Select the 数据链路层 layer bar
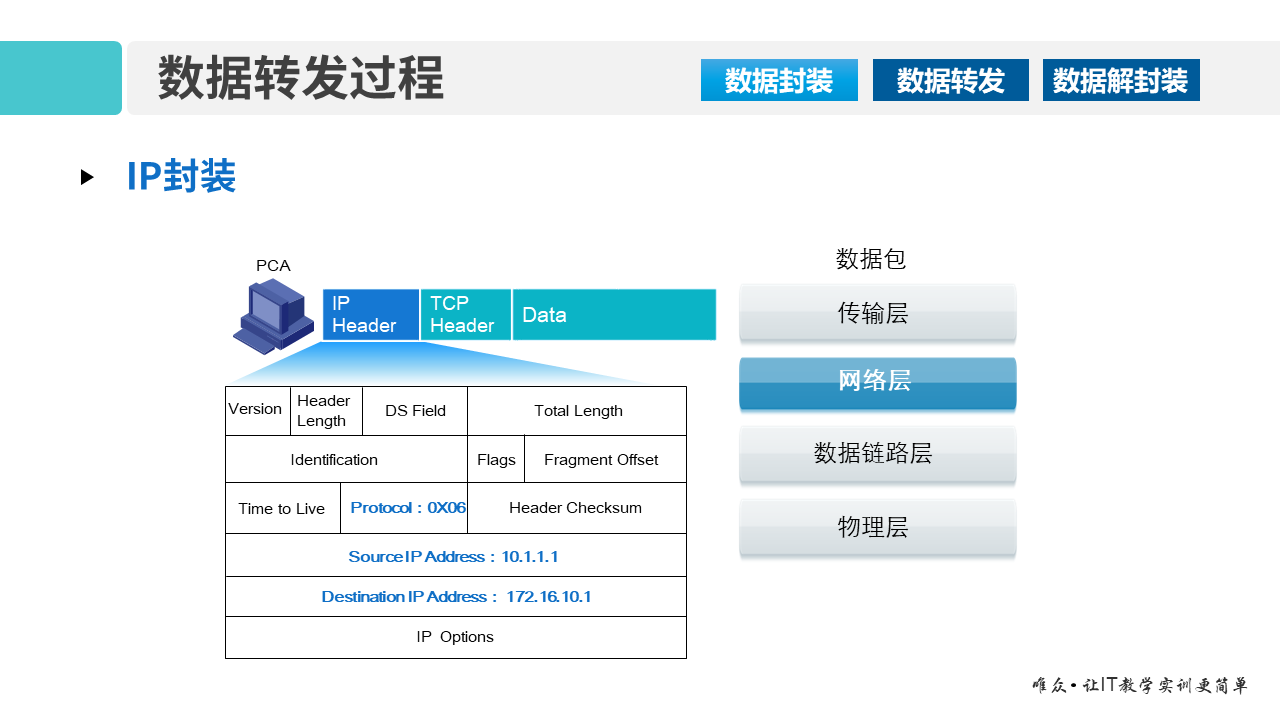 [x=877, y=454]
